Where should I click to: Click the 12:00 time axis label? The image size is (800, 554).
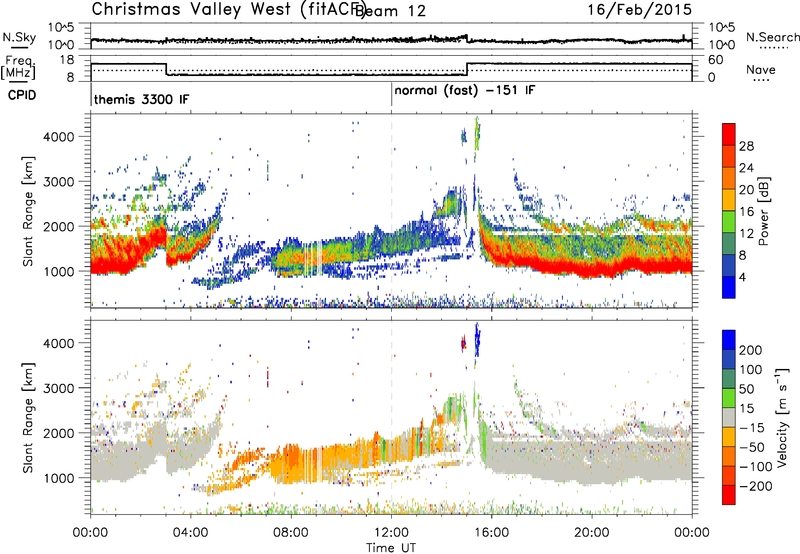click(x=391, y=533)
